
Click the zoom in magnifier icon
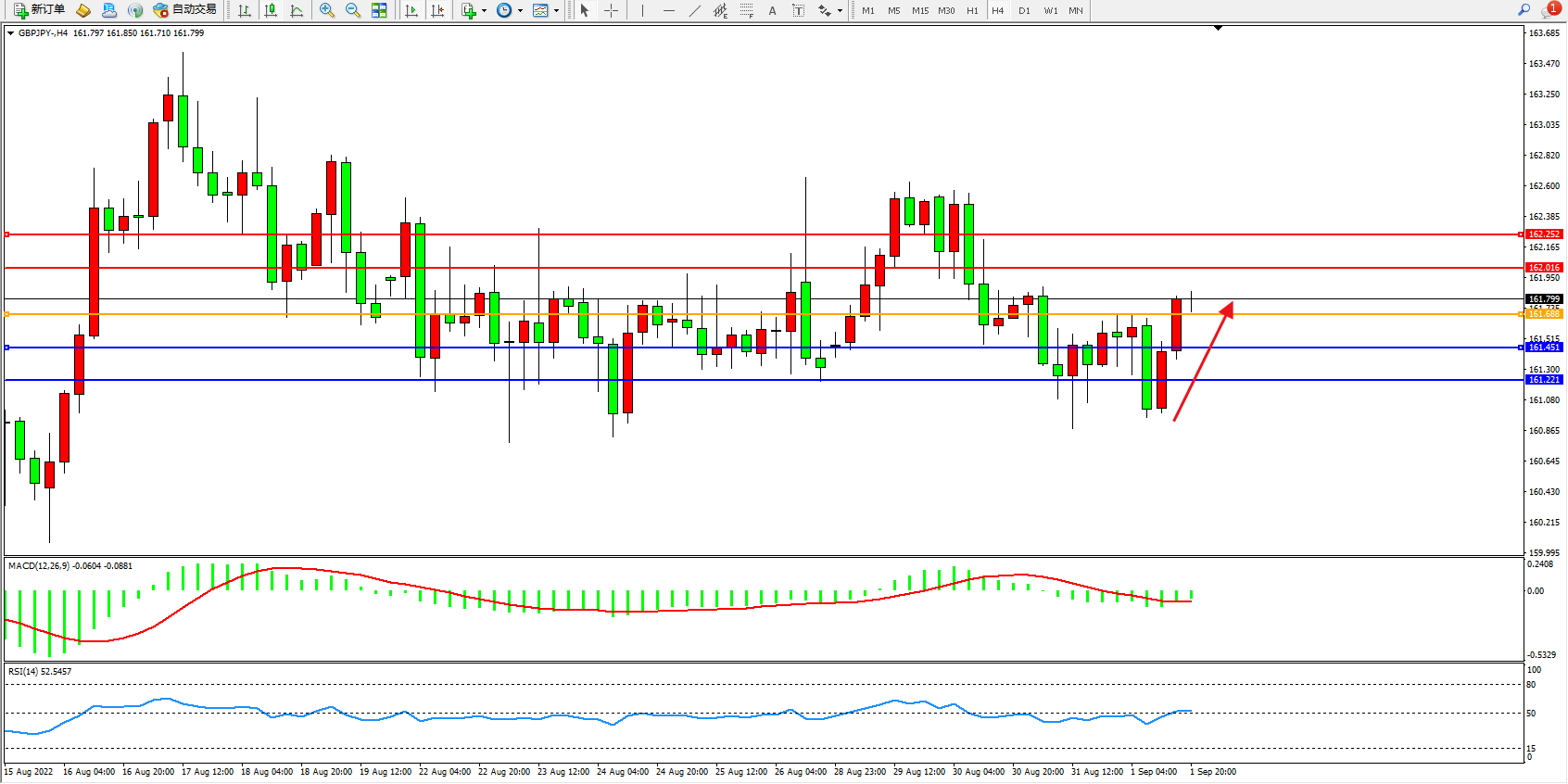click(x=326, y=10)
